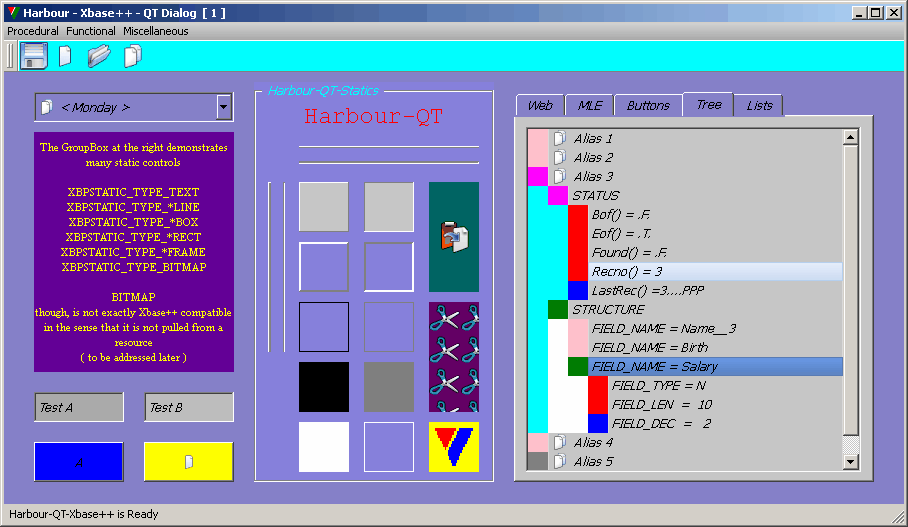The image size is (908, 527).
Task: Click the Test B button
Action: tap(189, 407)
